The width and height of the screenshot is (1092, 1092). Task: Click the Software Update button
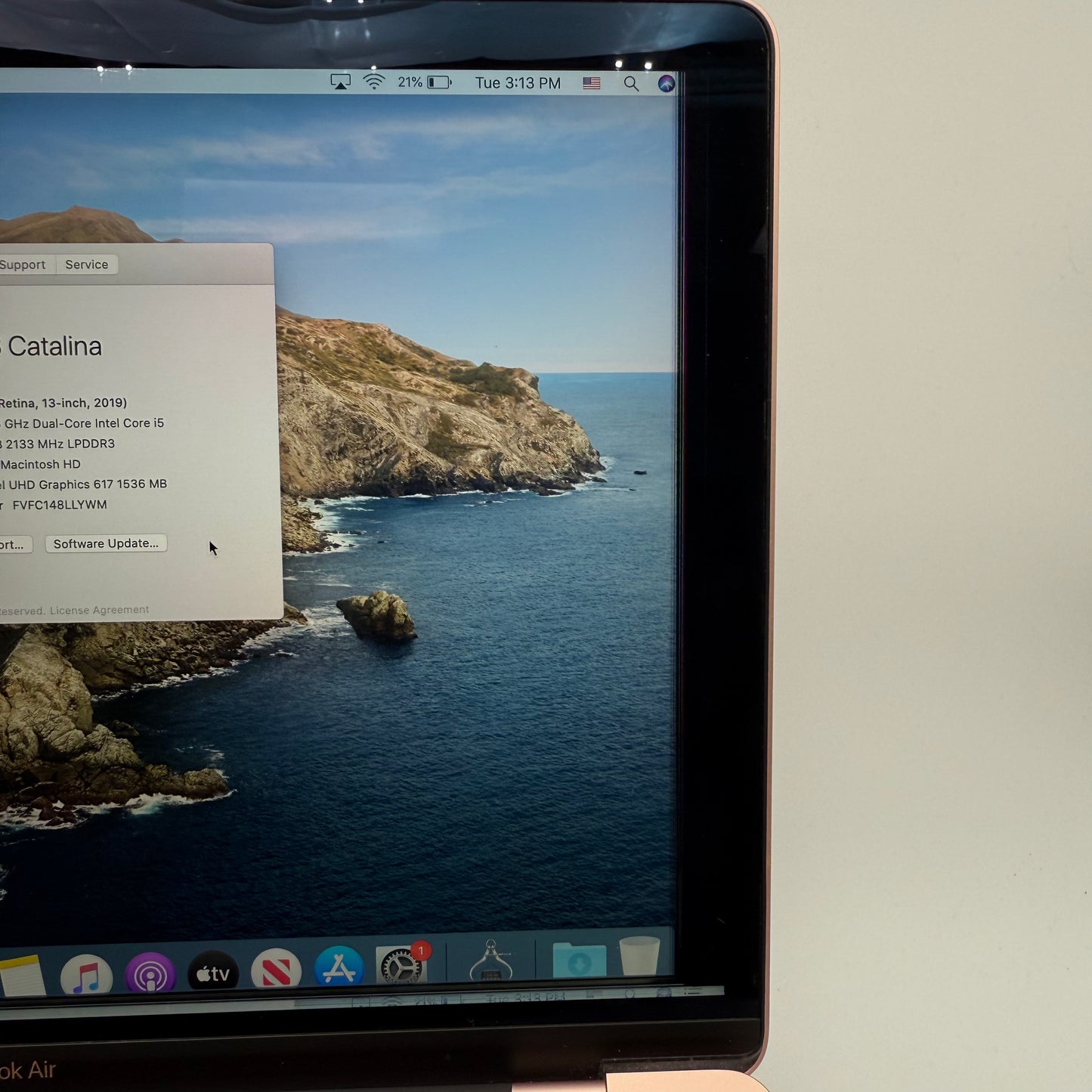(x=106, y=543)
